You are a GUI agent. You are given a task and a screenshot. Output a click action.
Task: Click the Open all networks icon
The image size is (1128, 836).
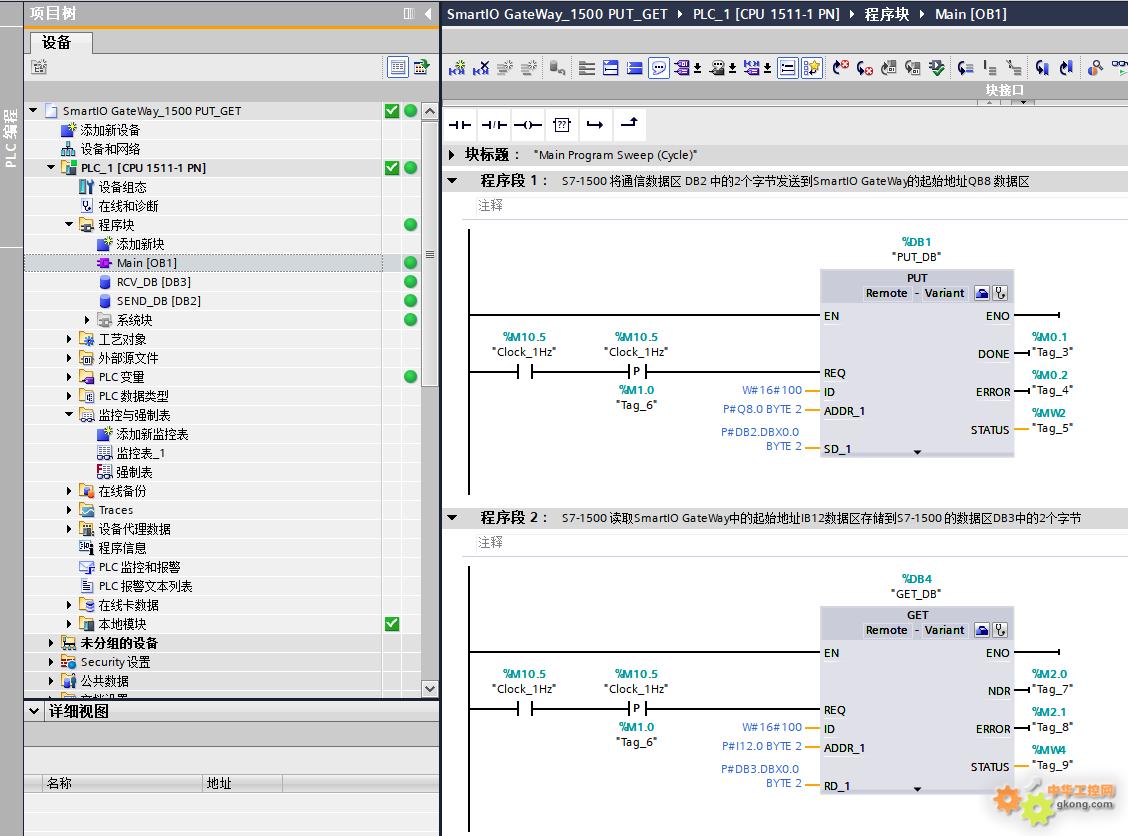pyautogui.click(x=611, y=68)
